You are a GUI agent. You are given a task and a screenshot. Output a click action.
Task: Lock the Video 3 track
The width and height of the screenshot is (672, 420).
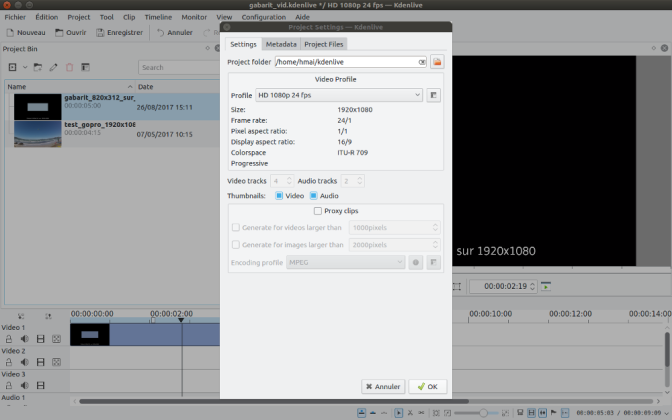pyautogui.click(x=9, y=385)
